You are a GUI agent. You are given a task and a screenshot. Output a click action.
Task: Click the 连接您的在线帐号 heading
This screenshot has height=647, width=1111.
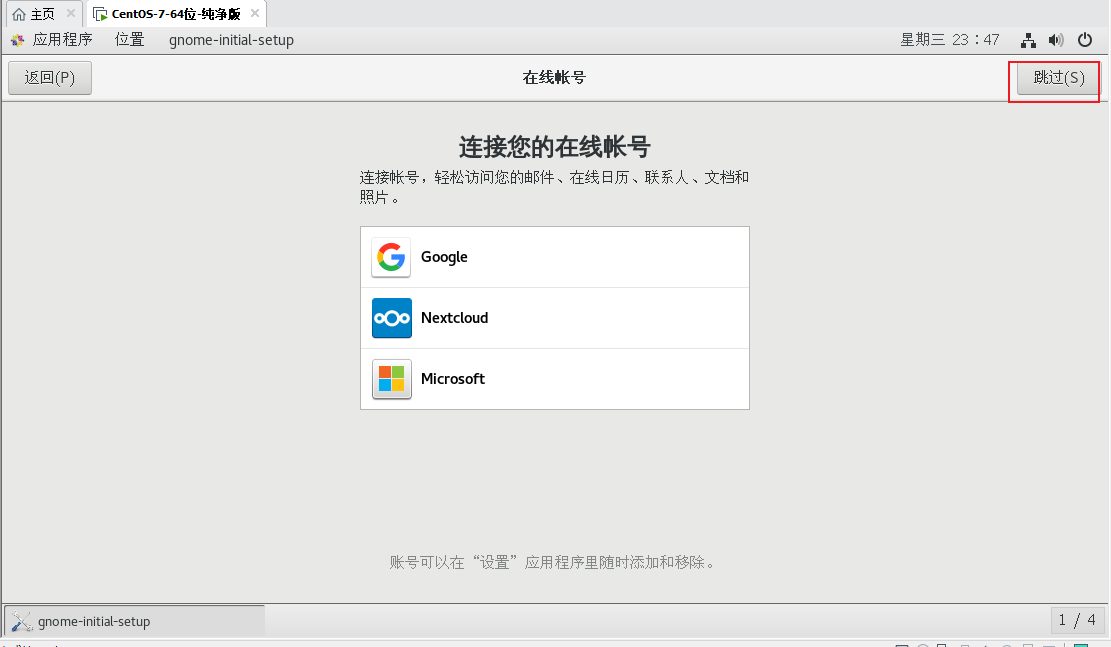click(x=555, y=147)
